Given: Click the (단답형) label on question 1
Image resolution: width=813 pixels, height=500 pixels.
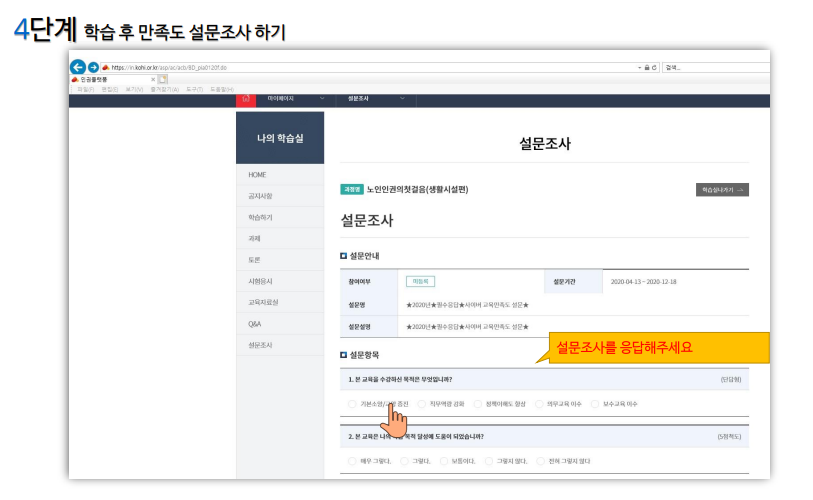Looking at the screenshot, I should point(731,380).
